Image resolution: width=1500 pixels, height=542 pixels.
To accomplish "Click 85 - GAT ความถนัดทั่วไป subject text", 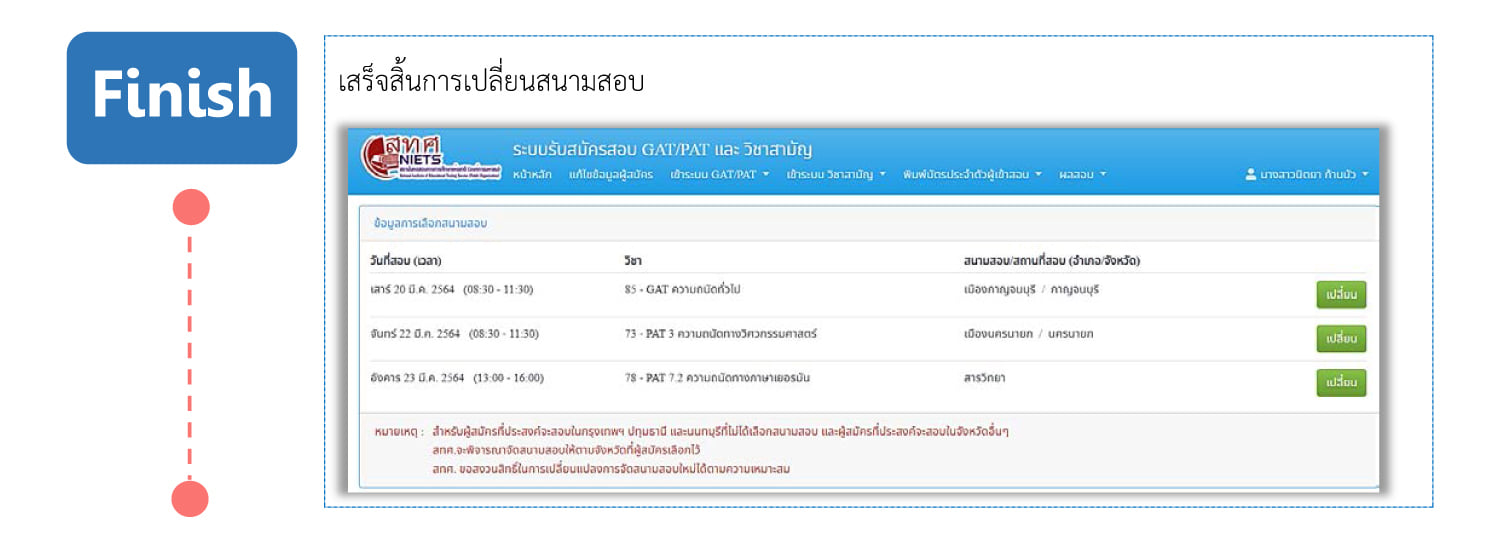I will tap(682, 290).
